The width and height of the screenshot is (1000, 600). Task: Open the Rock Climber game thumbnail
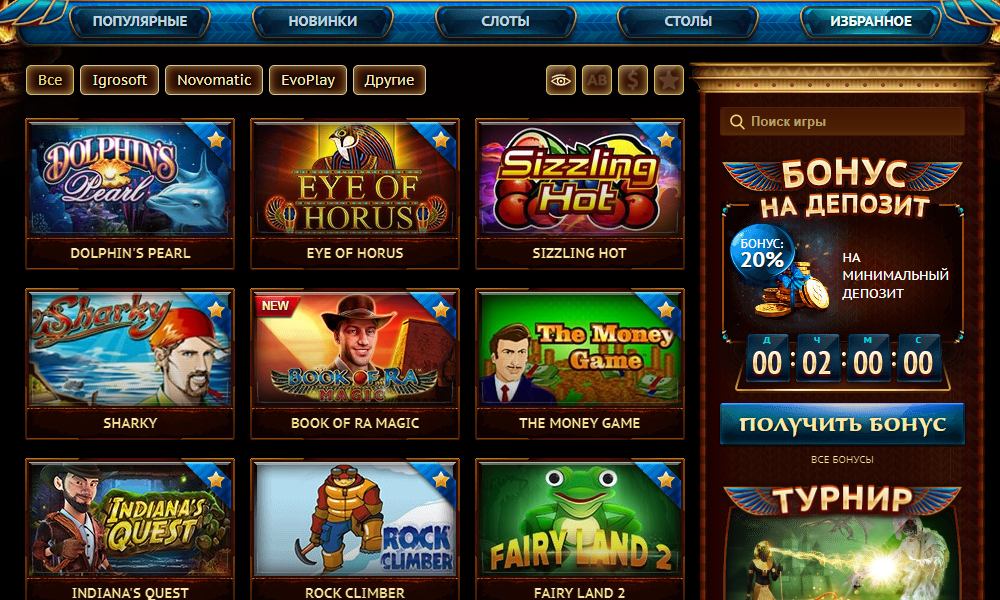(x=355, y=520)
